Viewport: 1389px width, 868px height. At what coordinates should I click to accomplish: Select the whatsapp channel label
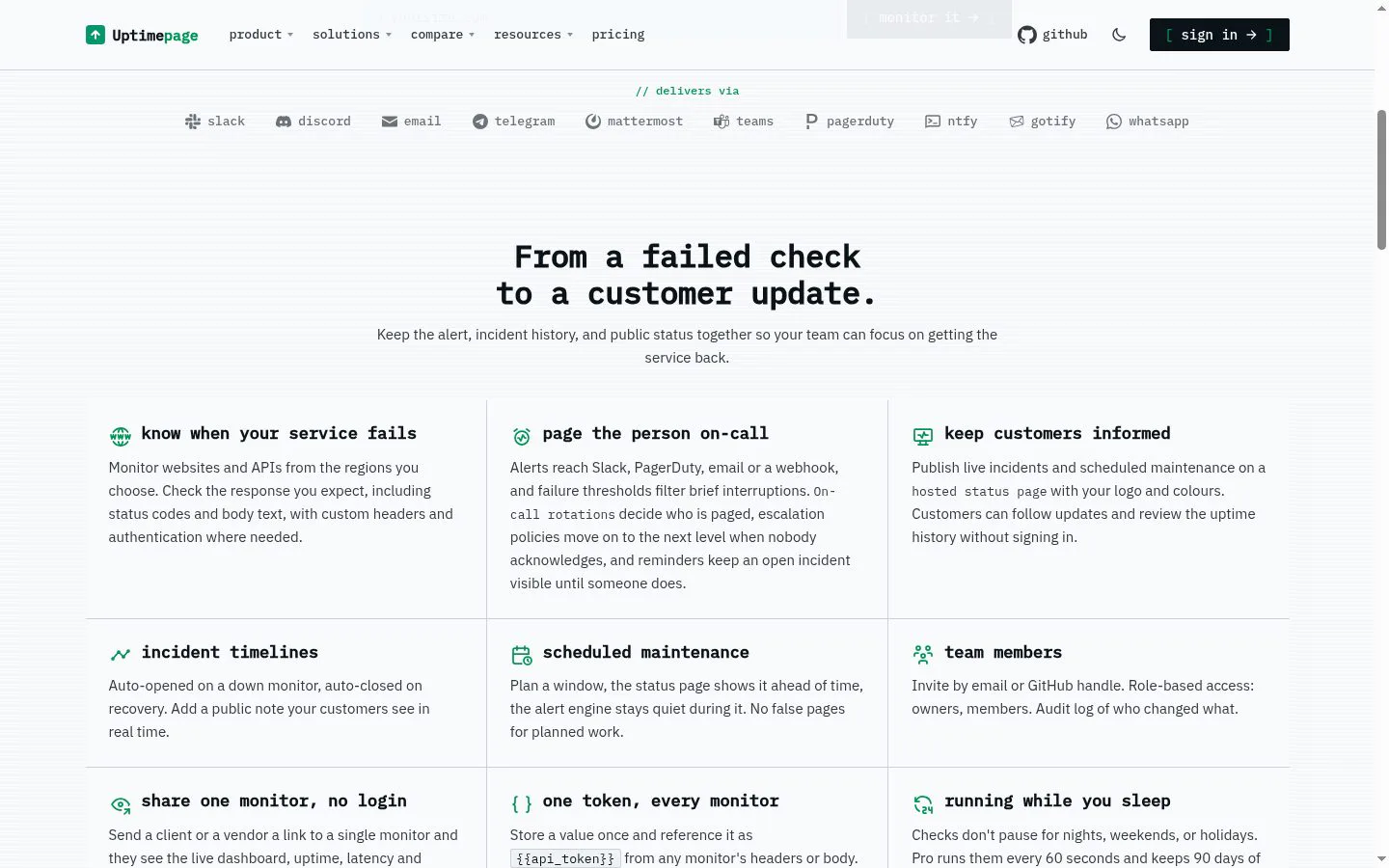(1158, 122)
